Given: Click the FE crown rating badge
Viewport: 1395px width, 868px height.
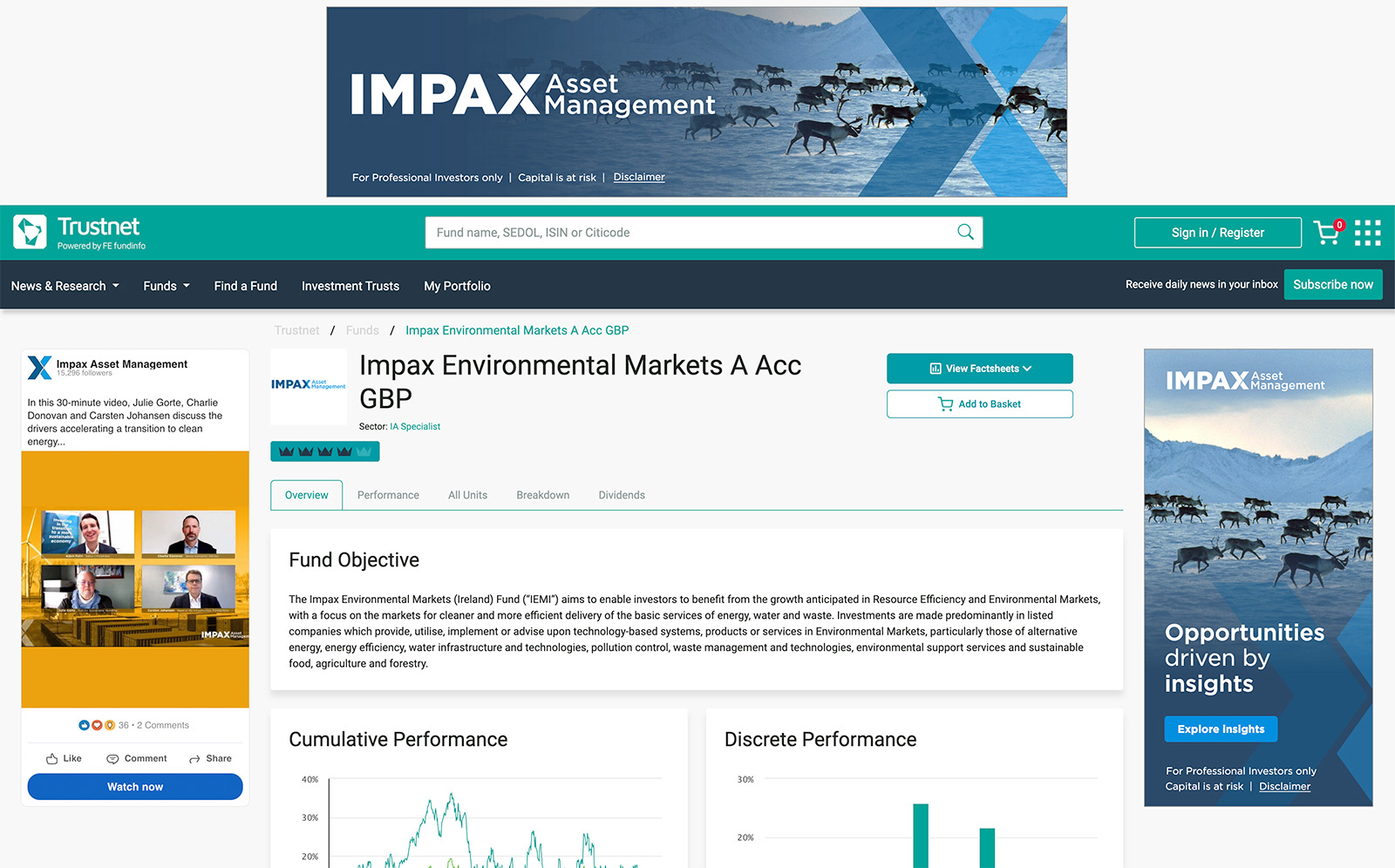Looking at the screenshot, I should pyautogui.click(x=324, y=451).
